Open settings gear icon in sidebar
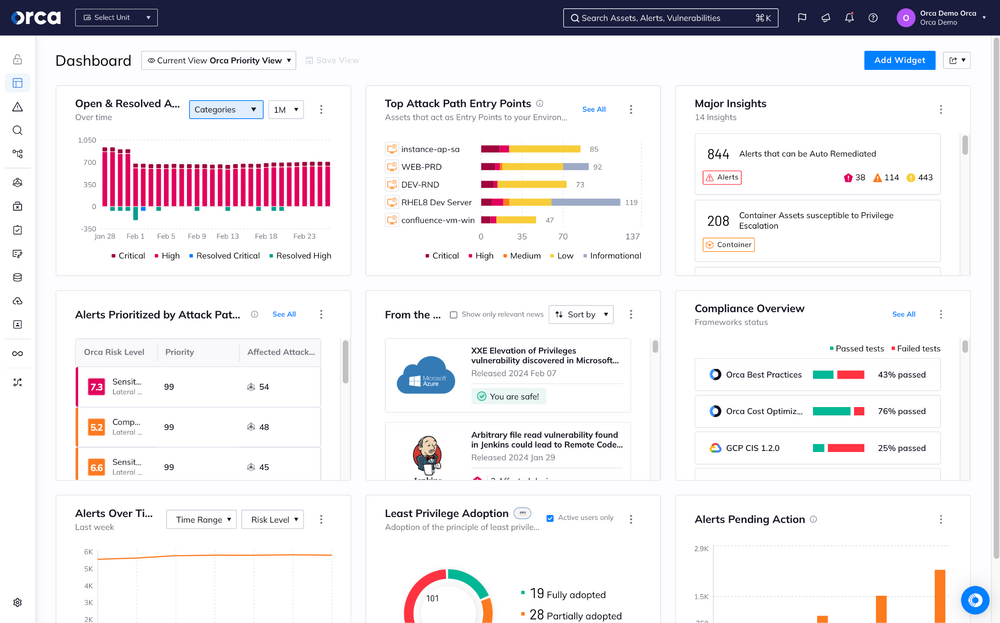The height and width of the screenshot is (623, 1000). tap(17, 602)
